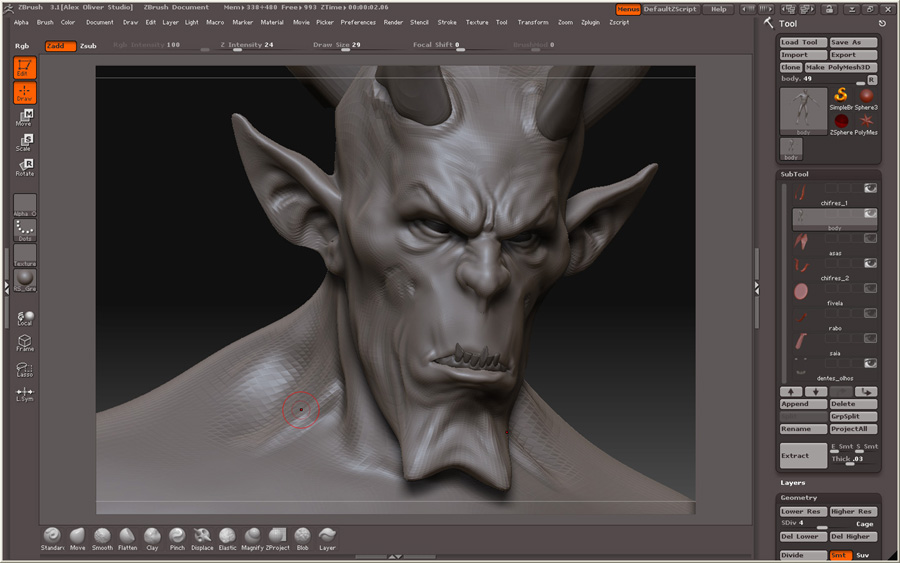Collapse right tray with divider arrow
The image size is (900, 563).
pos(757,289)
